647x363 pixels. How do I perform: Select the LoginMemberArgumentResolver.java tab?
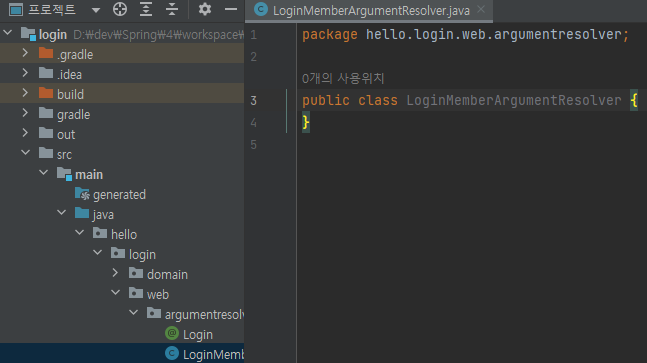click(x=369, y=10)
